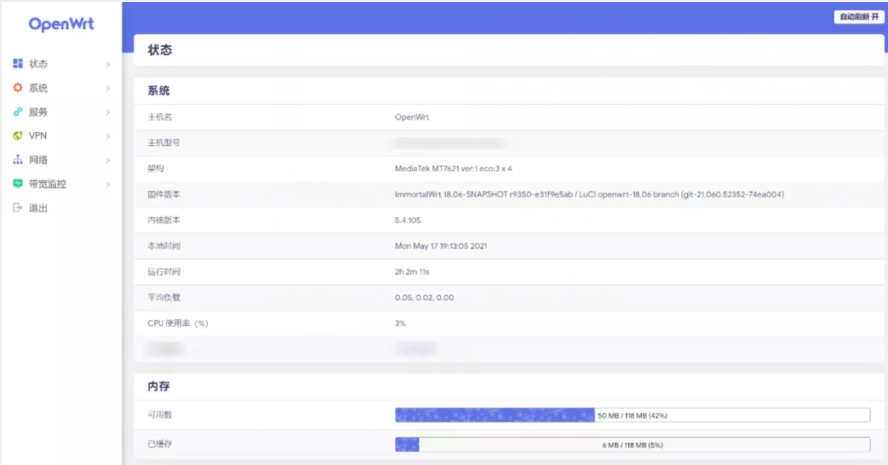Click the 内核版本 row label

pos(164,220)
